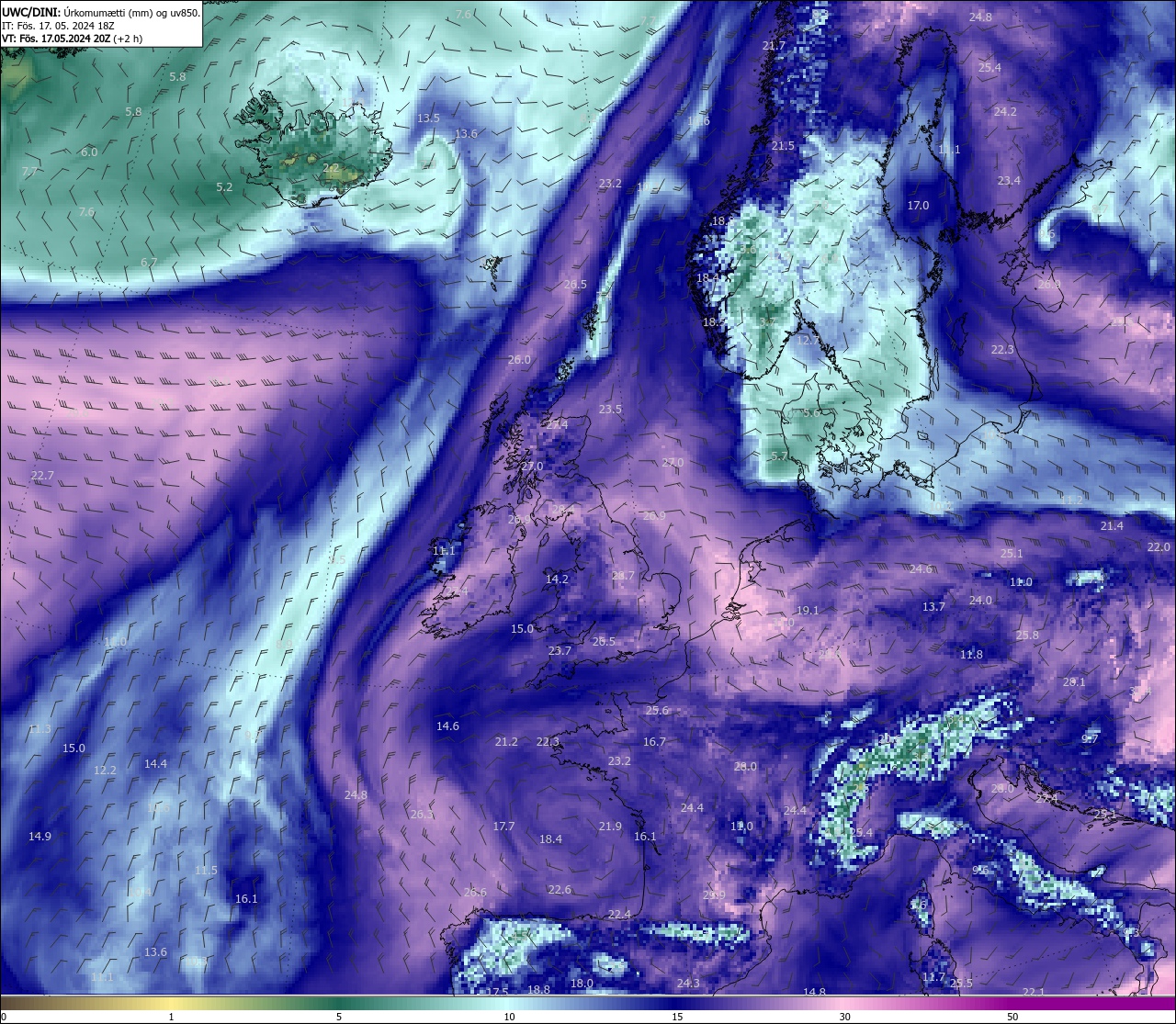Click the color bar tick labeled 10
This screenshot has height=1024, width=1176.
[508, 1017]
